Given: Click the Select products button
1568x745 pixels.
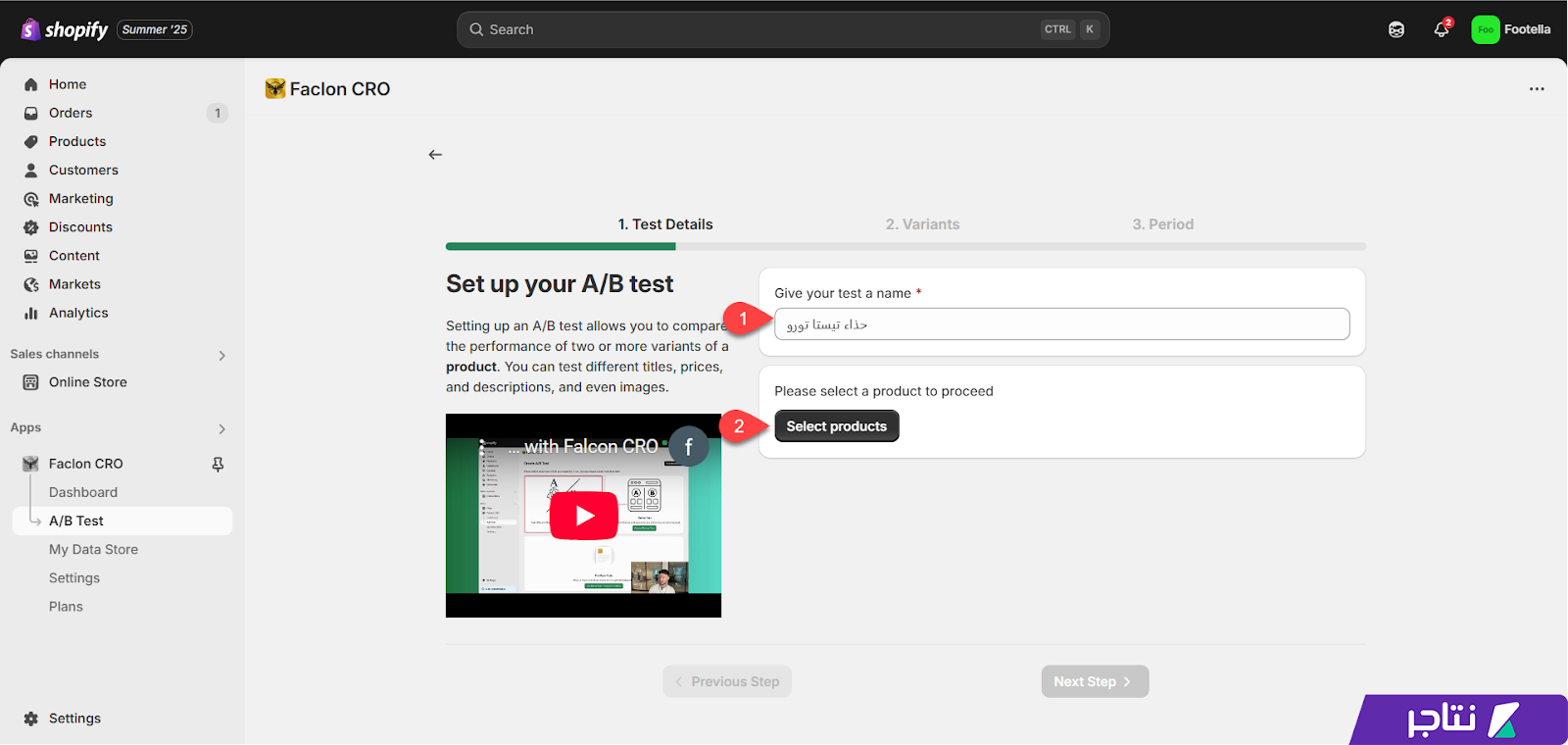Looking at the screenshot, I should point(836,426).
